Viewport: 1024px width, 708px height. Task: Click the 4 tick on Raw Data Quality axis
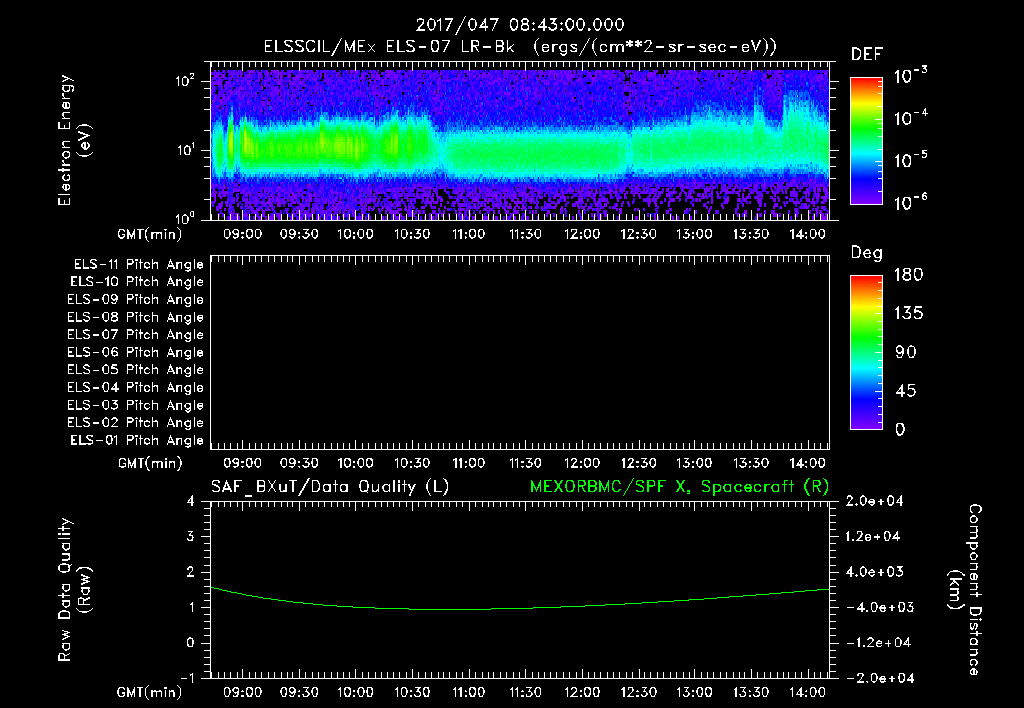(191, 502)
